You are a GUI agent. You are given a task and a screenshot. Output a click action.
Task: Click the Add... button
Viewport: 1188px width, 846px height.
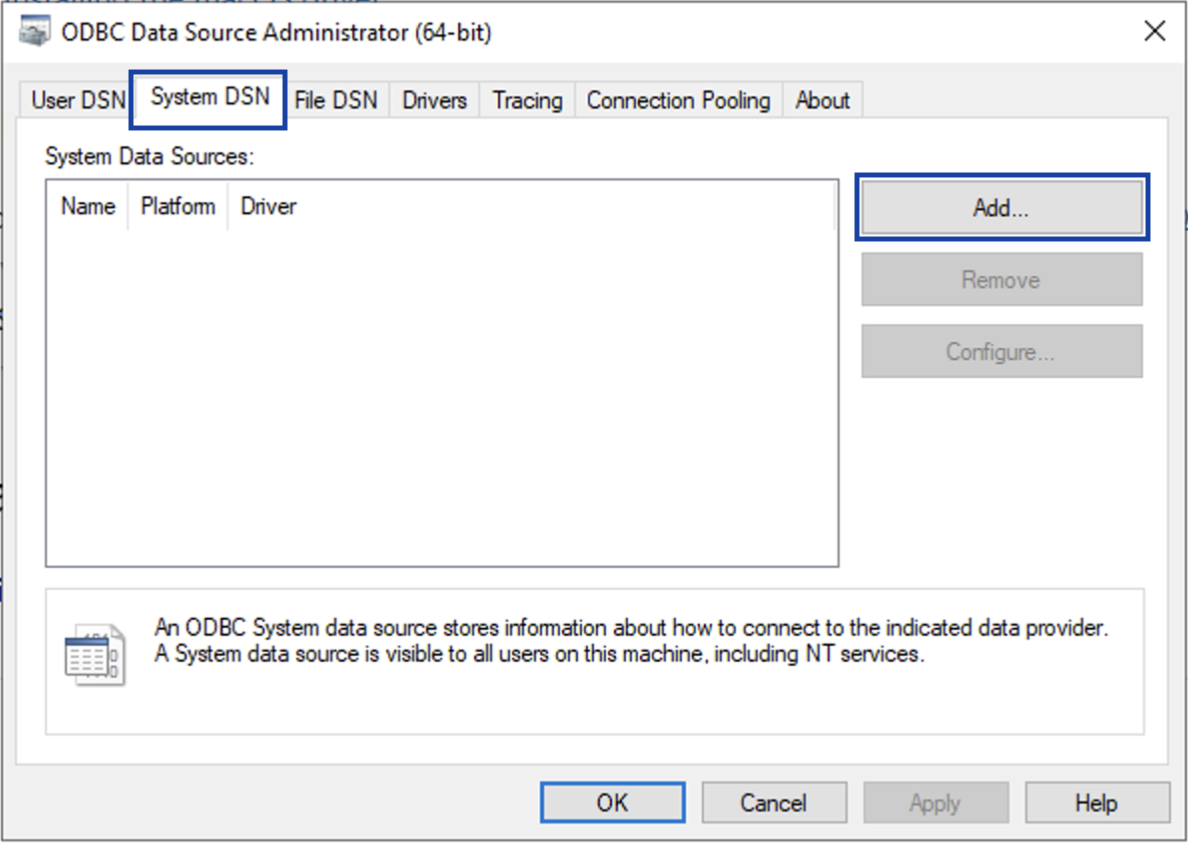1002,208
